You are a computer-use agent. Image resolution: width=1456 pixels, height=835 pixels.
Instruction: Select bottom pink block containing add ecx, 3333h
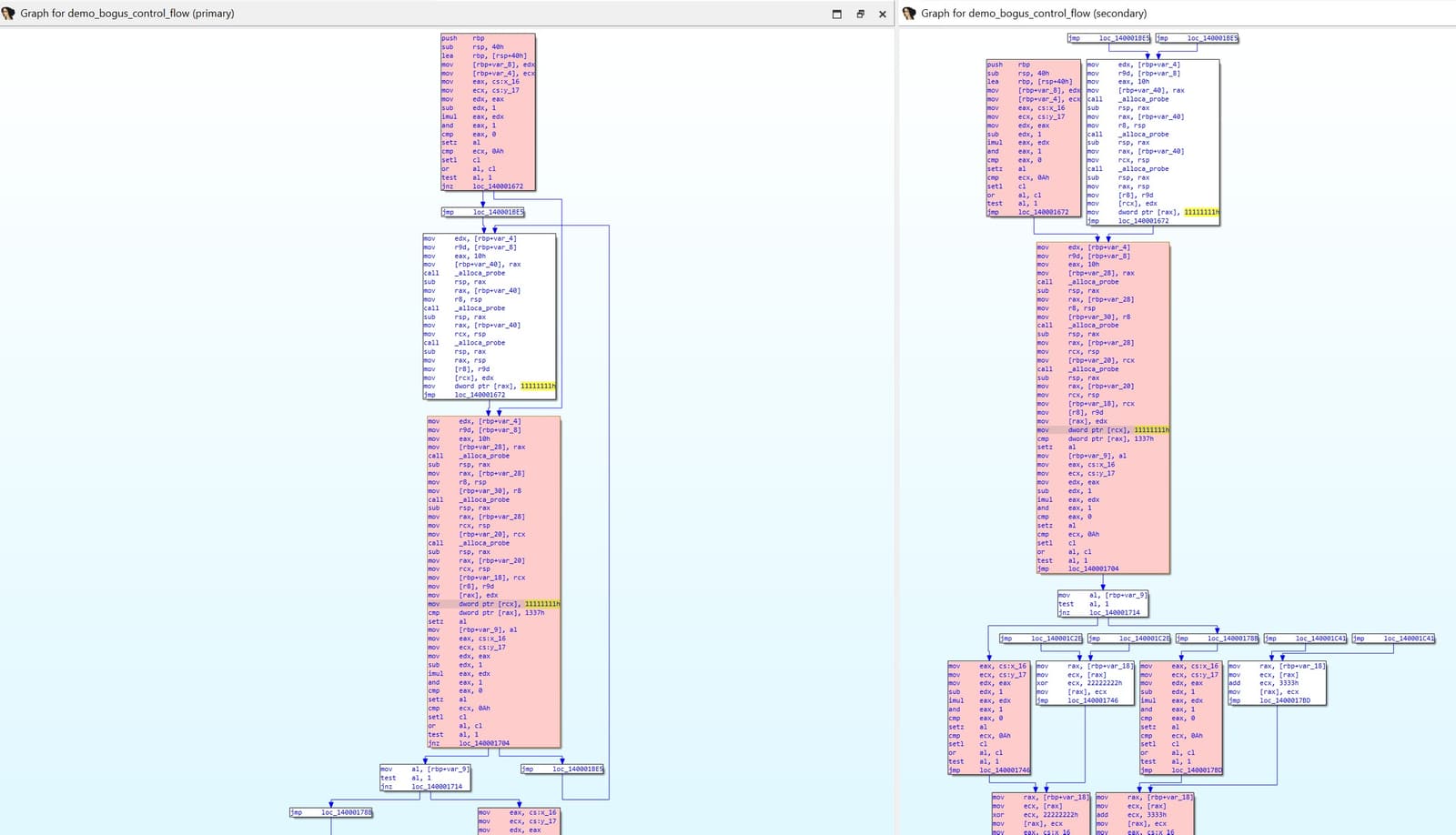pyautogui.click(x=1146, y=813)
